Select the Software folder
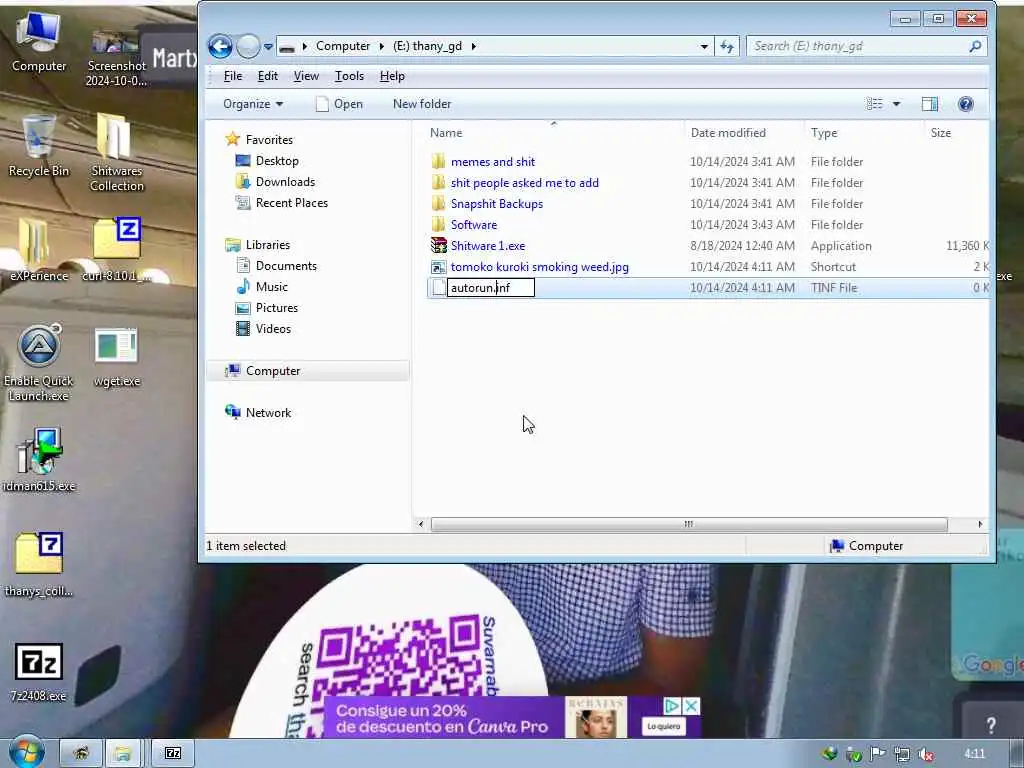 (x=473, y=225)
